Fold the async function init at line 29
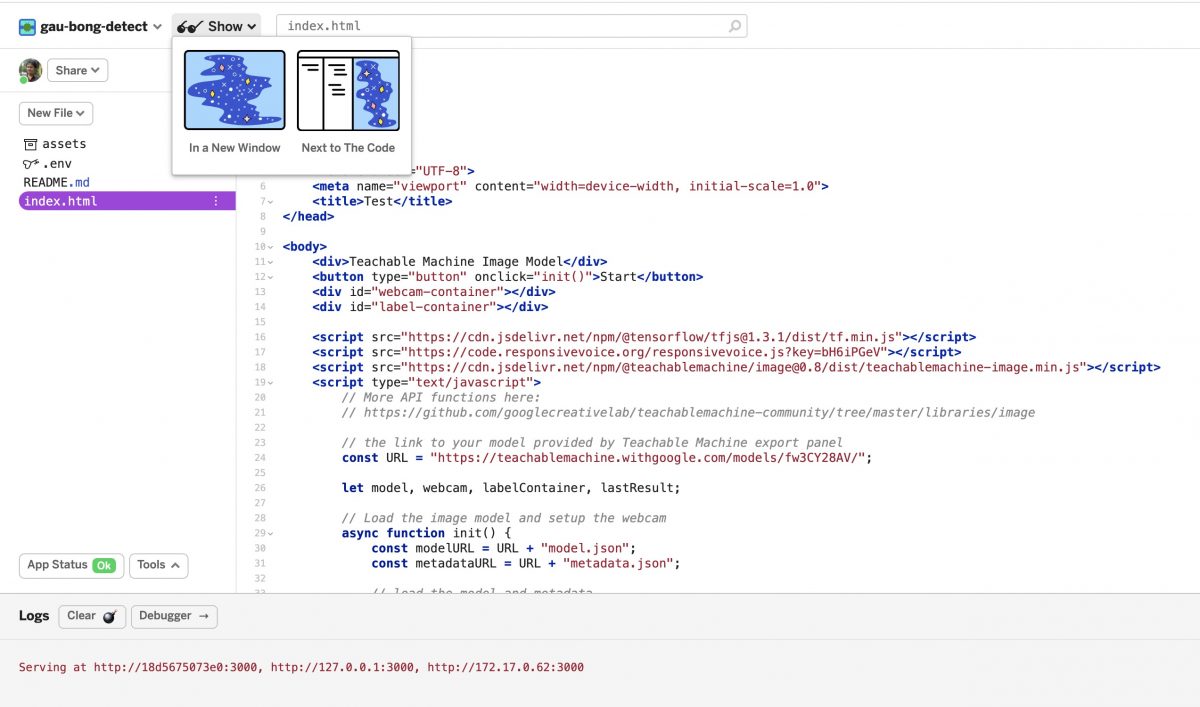 coord(270,534)
